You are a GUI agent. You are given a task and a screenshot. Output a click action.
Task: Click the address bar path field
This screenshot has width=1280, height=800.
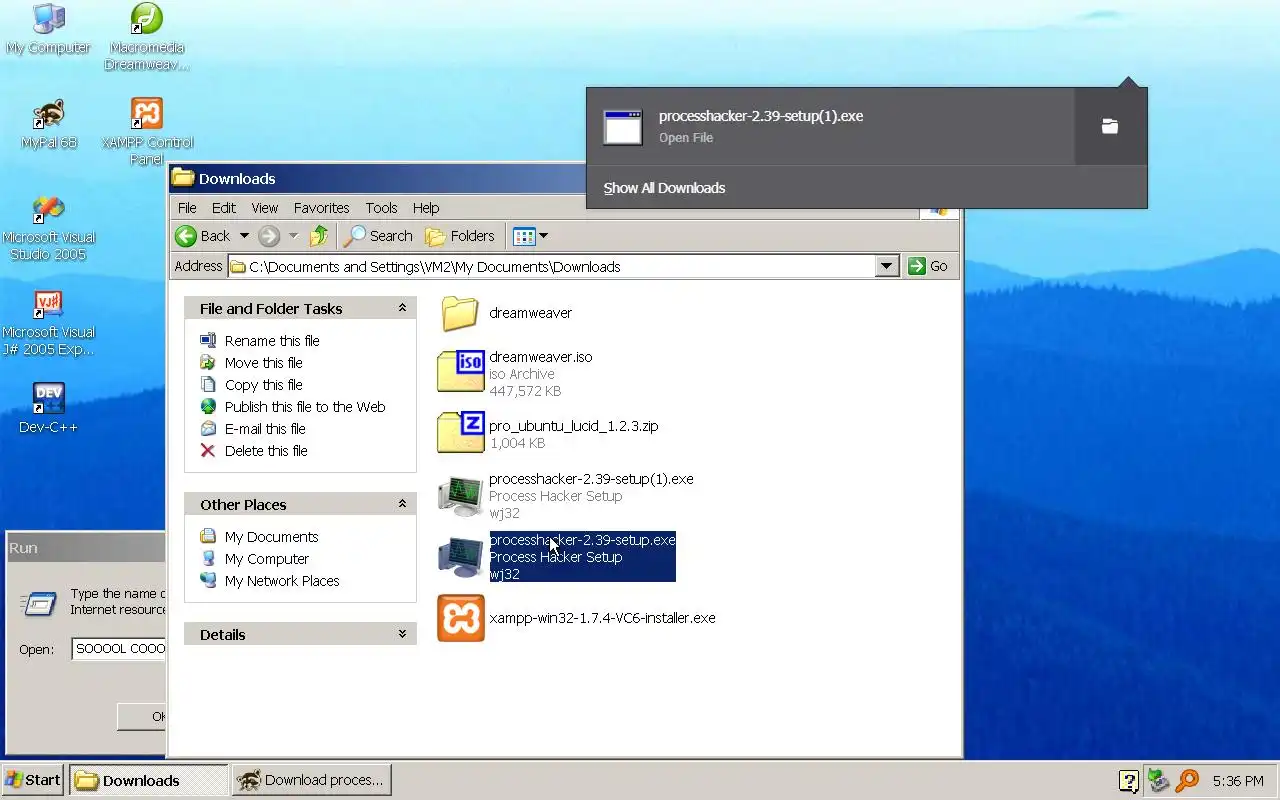coord(552,266)
